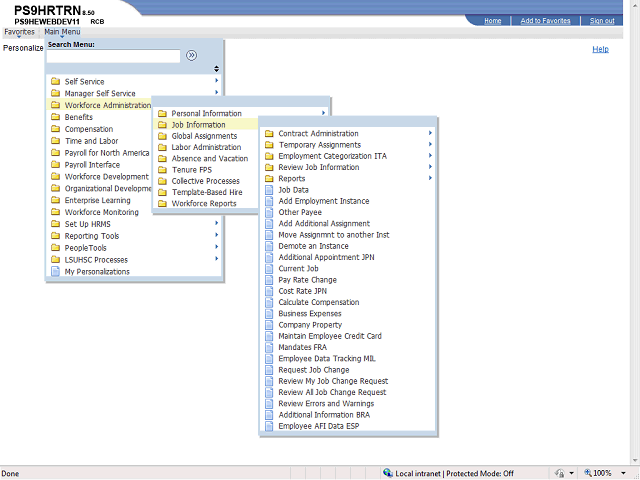Screen dimensions: 640x480
Task: Click the Temporary Assignments folder icon
Action: click(x=269, y=145)
